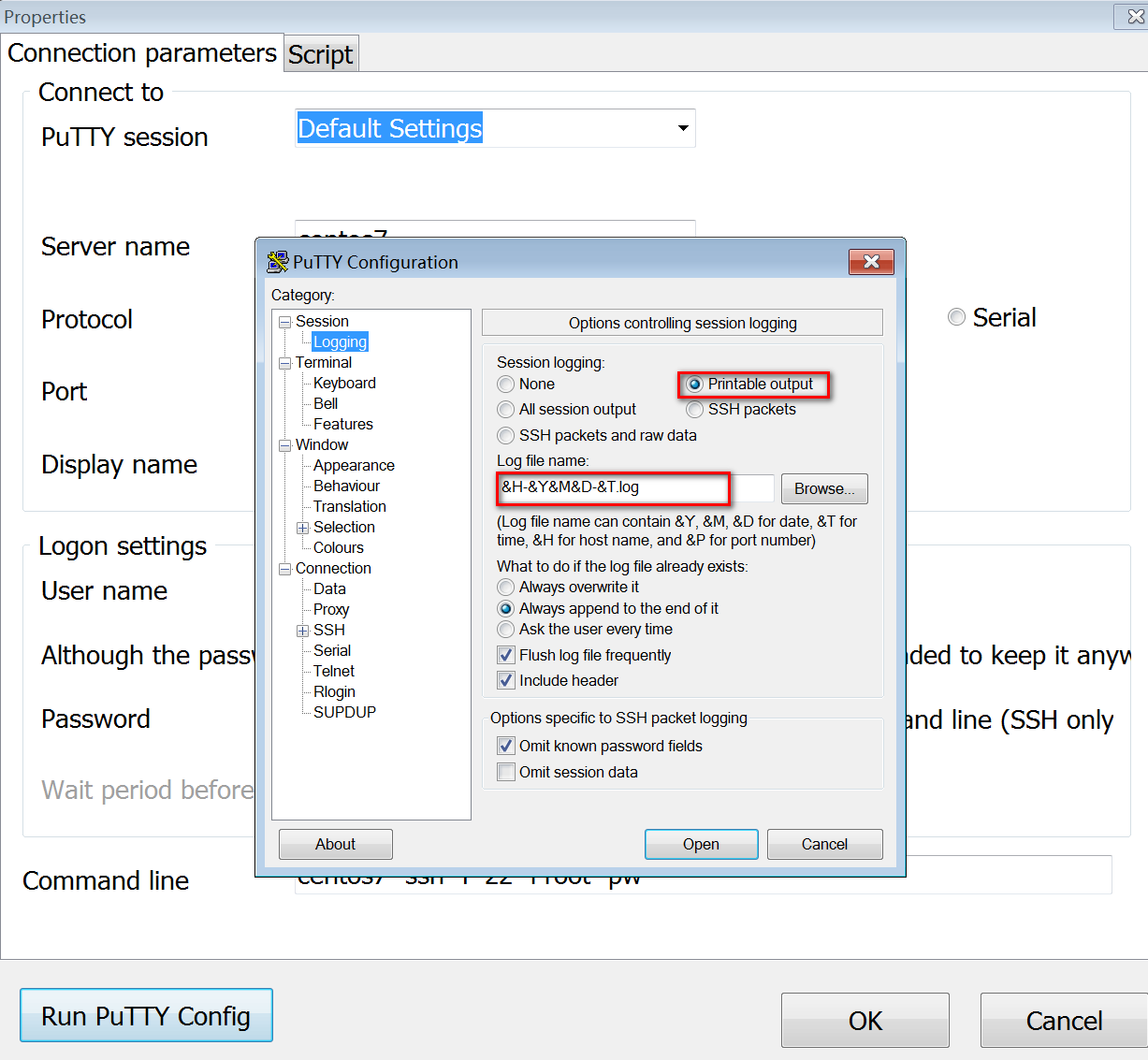This screenshot has width=1148, height=1060.
Task: Select Data under Connection
Action: [329, 589]
